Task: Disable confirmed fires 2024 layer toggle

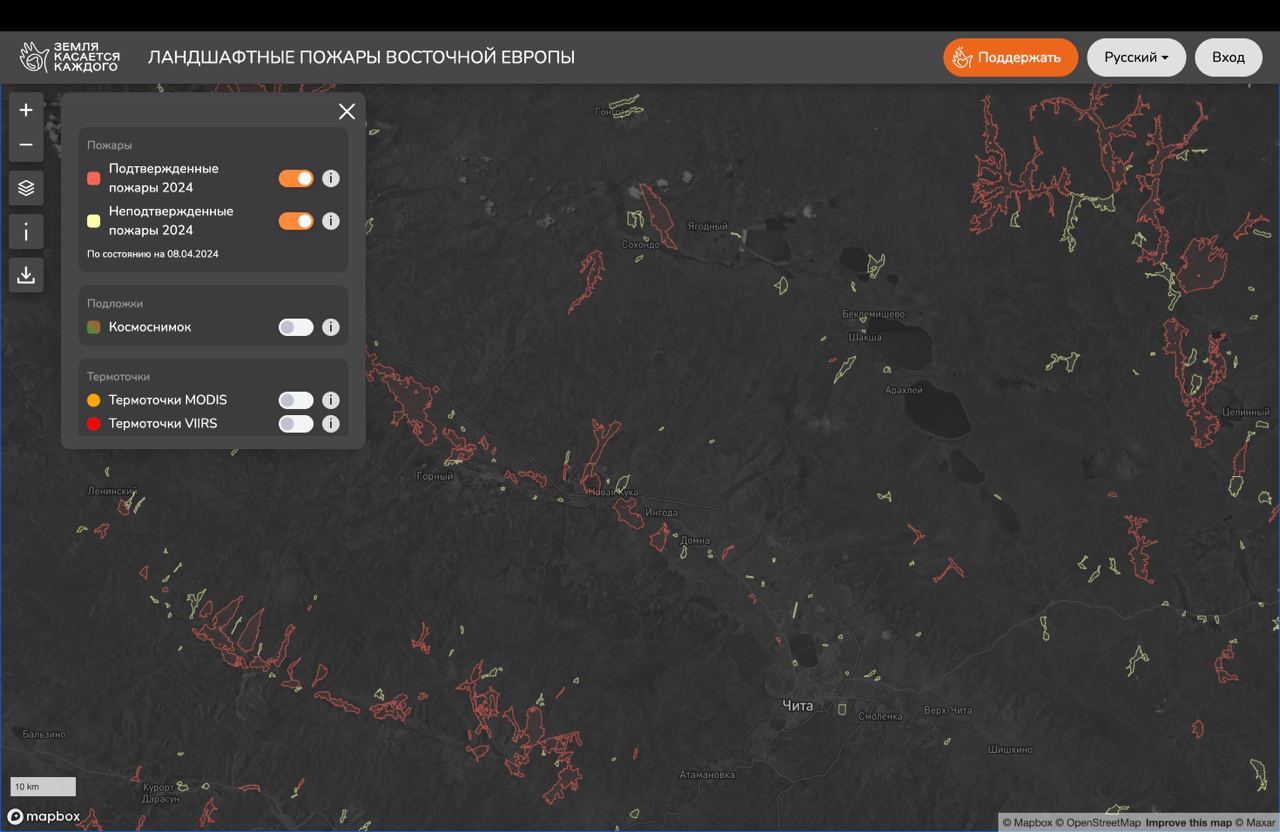Action: pos(296,178)
